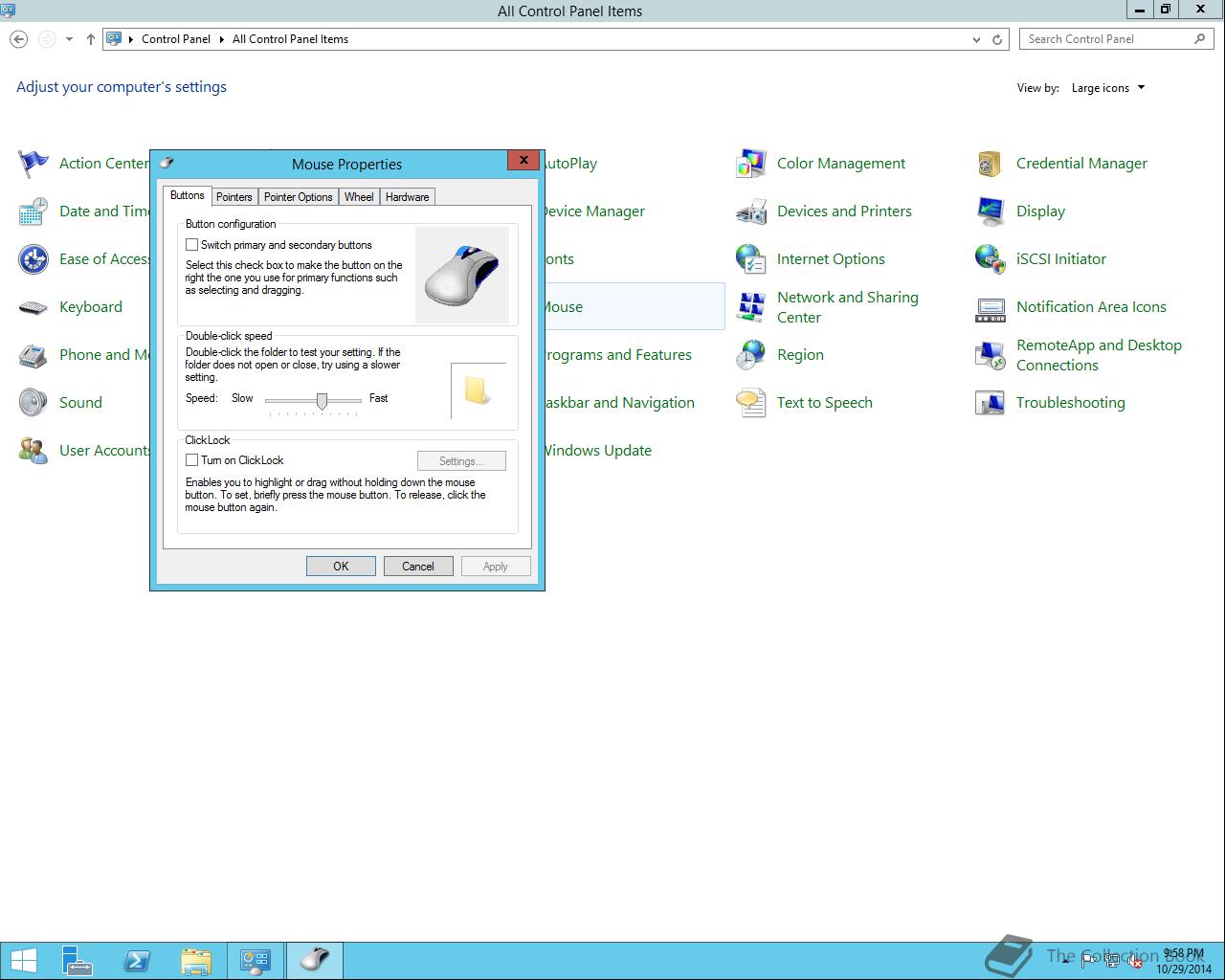This screenshot has width=1225, height=980.
Task: Open the recent locations arrow dropdown
Action: click(x=69, y=39)
